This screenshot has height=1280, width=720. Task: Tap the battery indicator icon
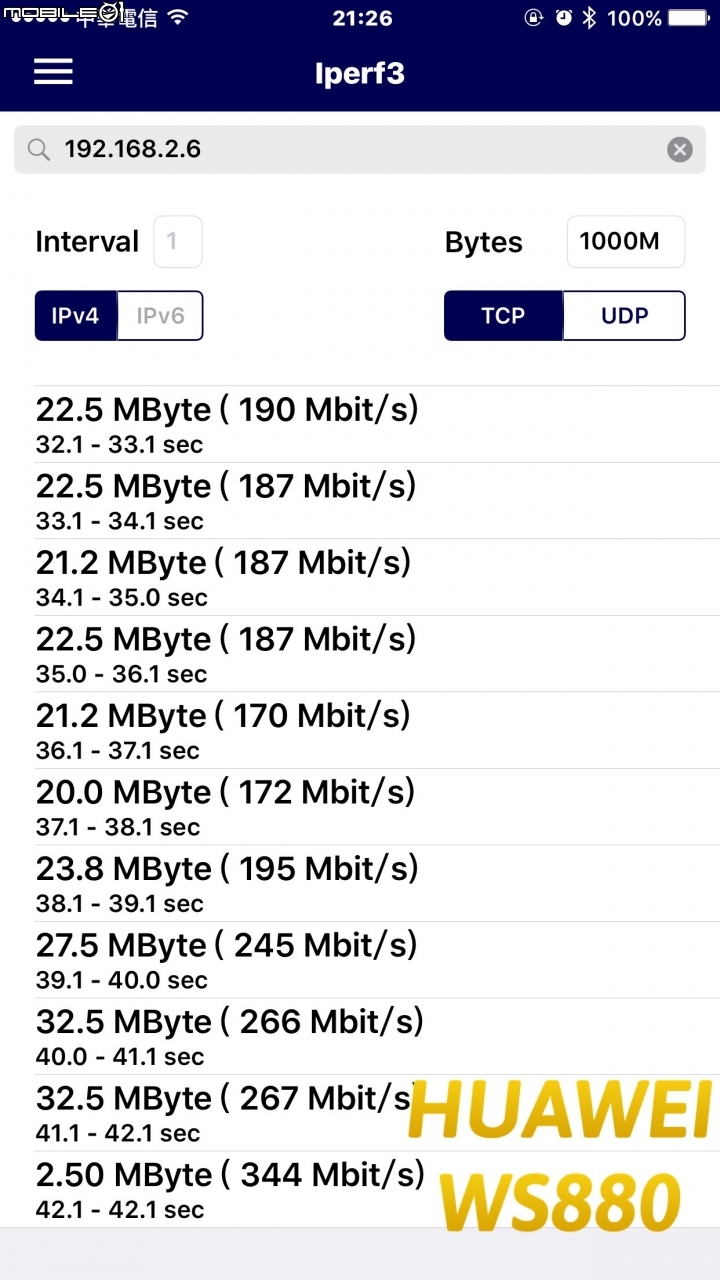coord(689,17)
